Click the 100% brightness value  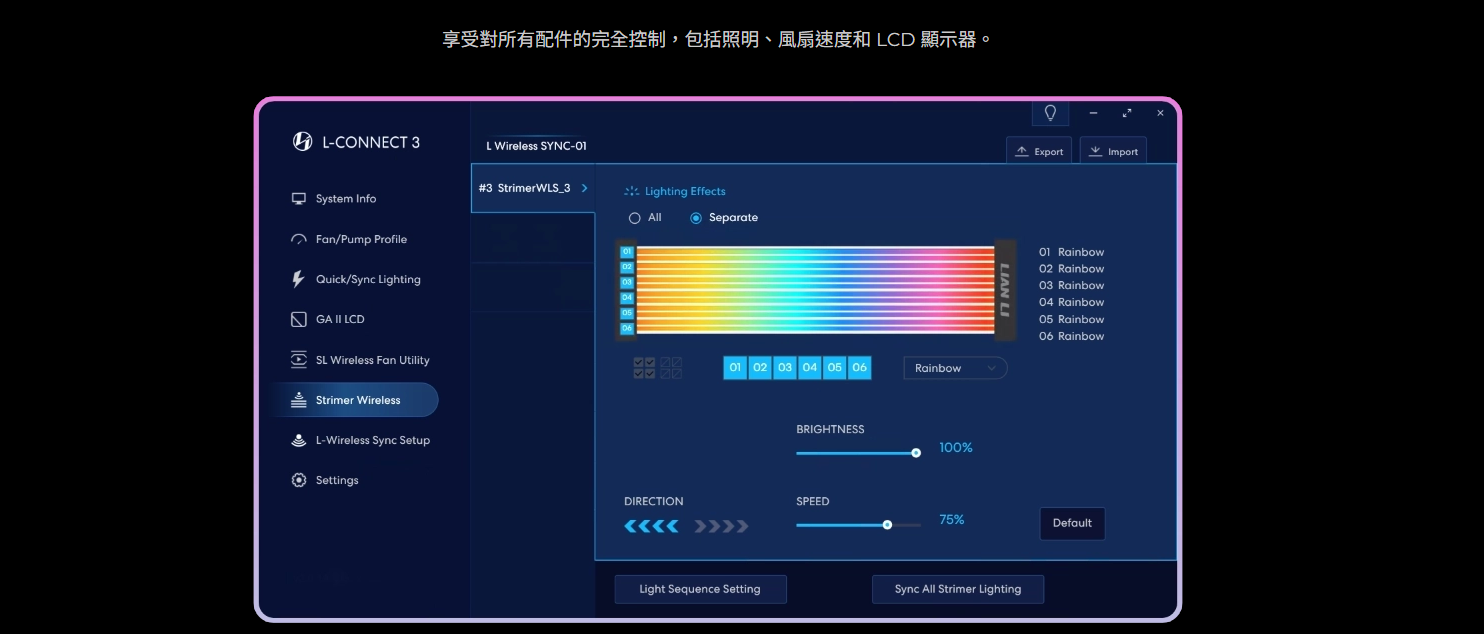(x=956, y=448)
